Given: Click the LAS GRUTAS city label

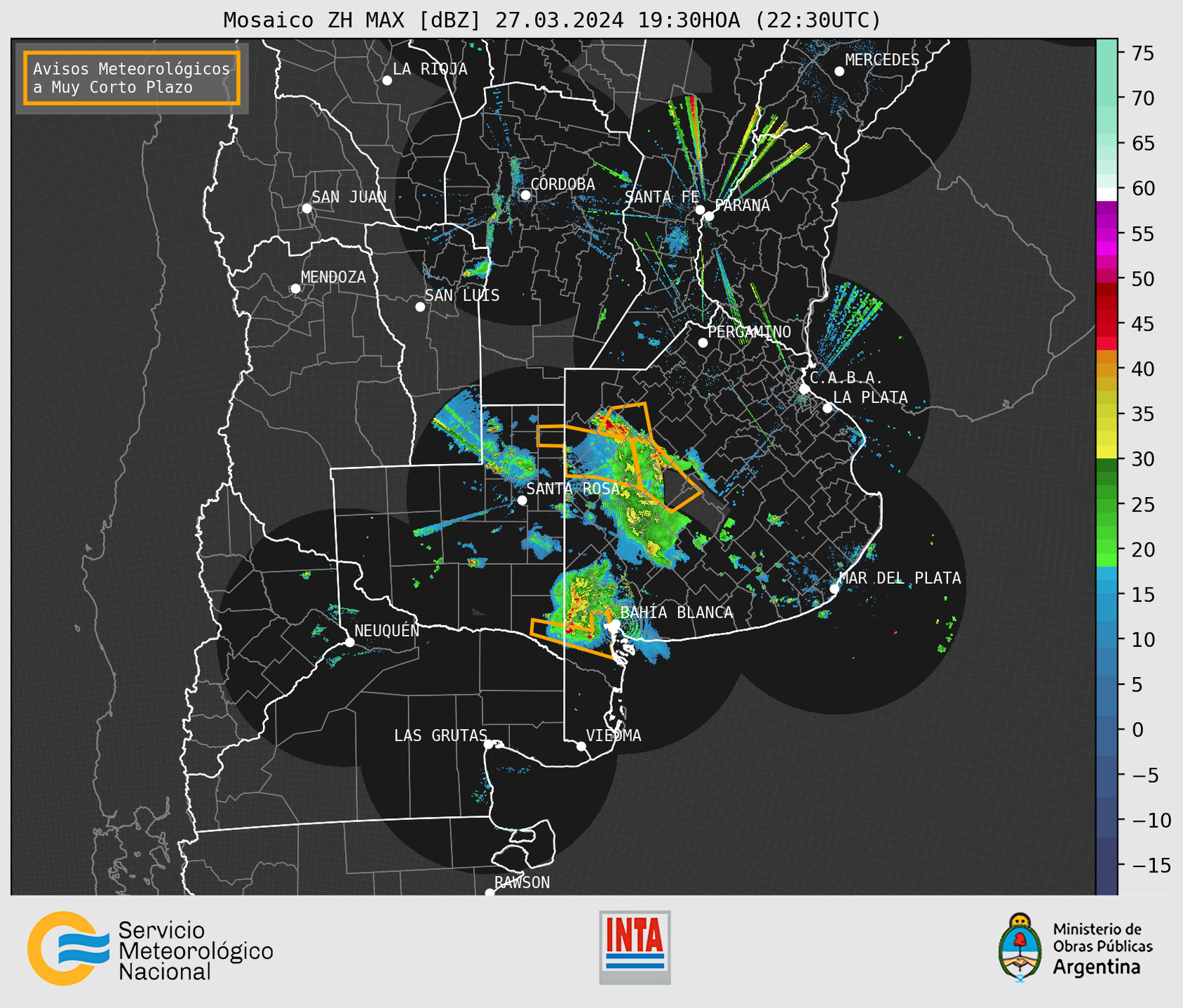Looking at the screenshot, I should [x=440, y=735].
